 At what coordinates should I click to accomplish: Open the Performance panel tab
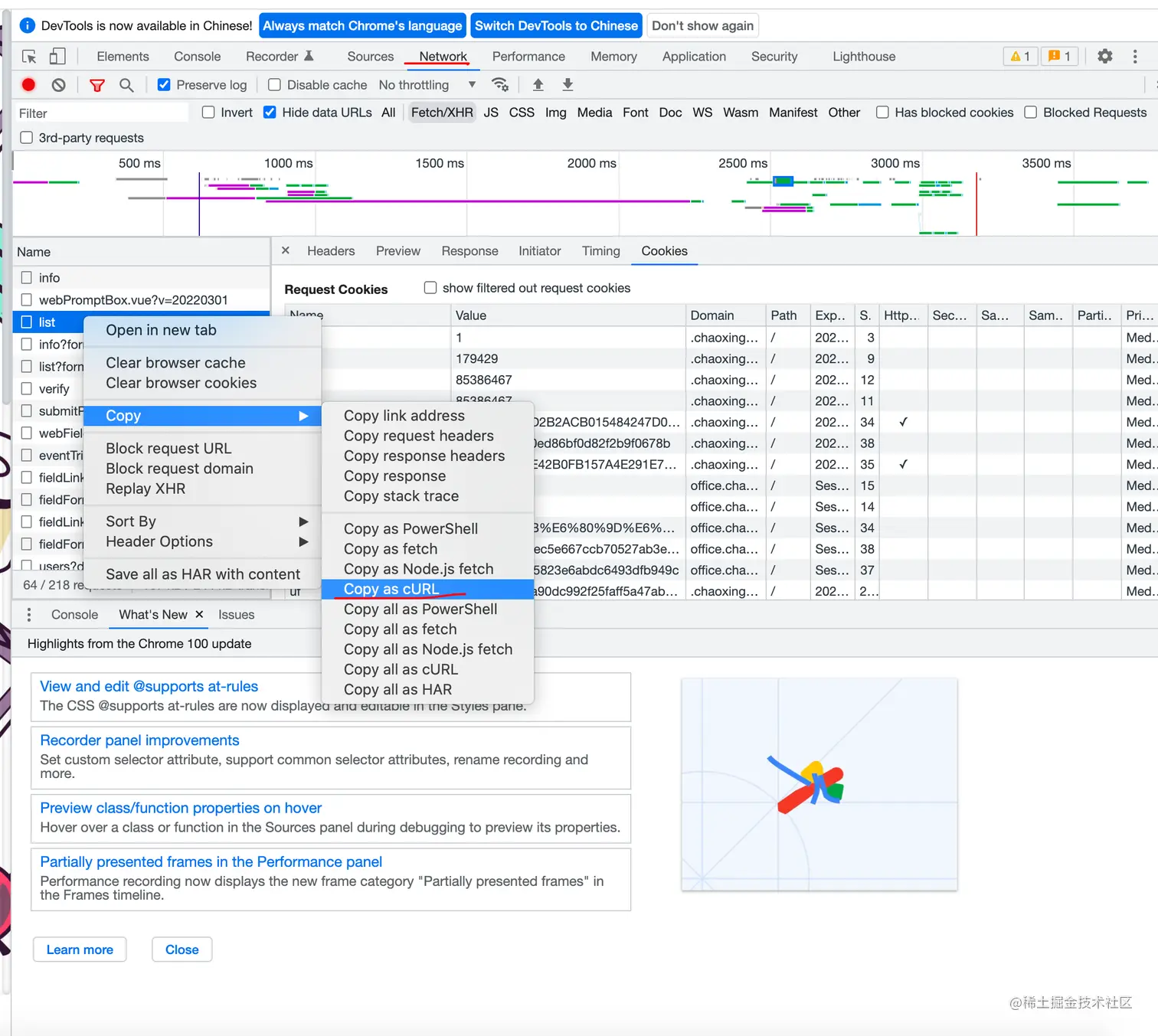click(x=528, y=57)
